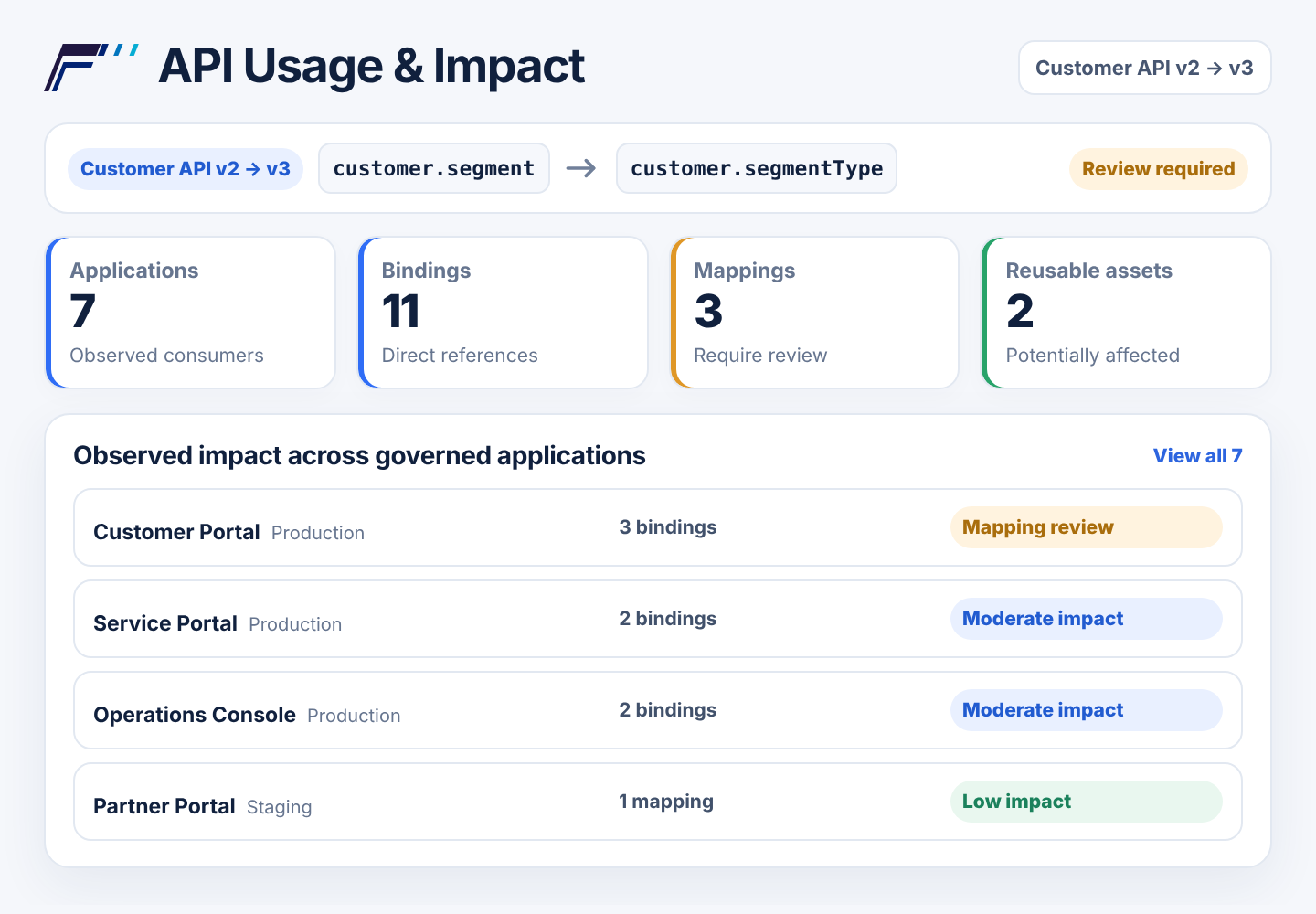Image resolution: width=1316 pixels, height=914 pixels.
Task: Click the Production label beside Operations Console
Action: coord(354,716)
